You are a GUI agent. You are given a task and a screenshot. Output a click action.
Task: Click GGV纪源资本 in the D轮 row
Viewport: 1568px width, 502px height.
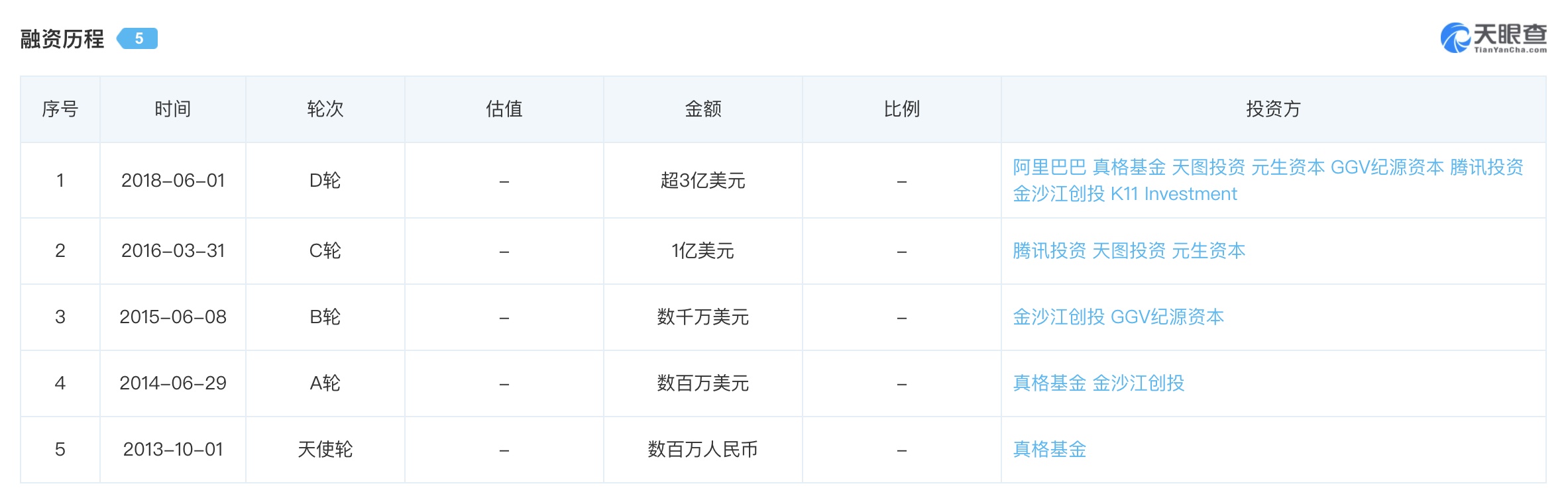(x=1387, y=168)
